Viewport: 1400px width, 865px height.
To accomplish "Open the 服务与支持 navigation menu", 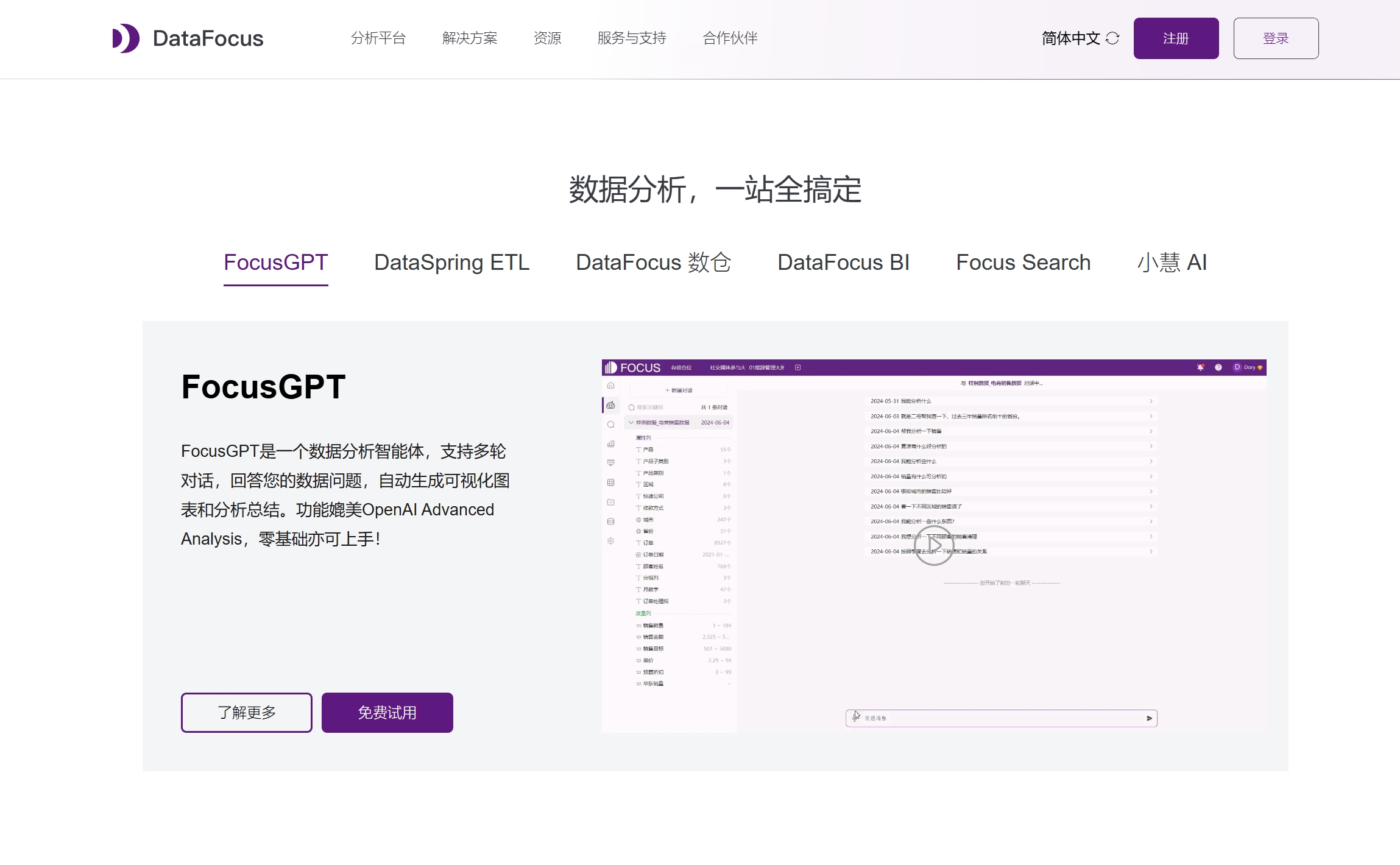I will [632, 38].
